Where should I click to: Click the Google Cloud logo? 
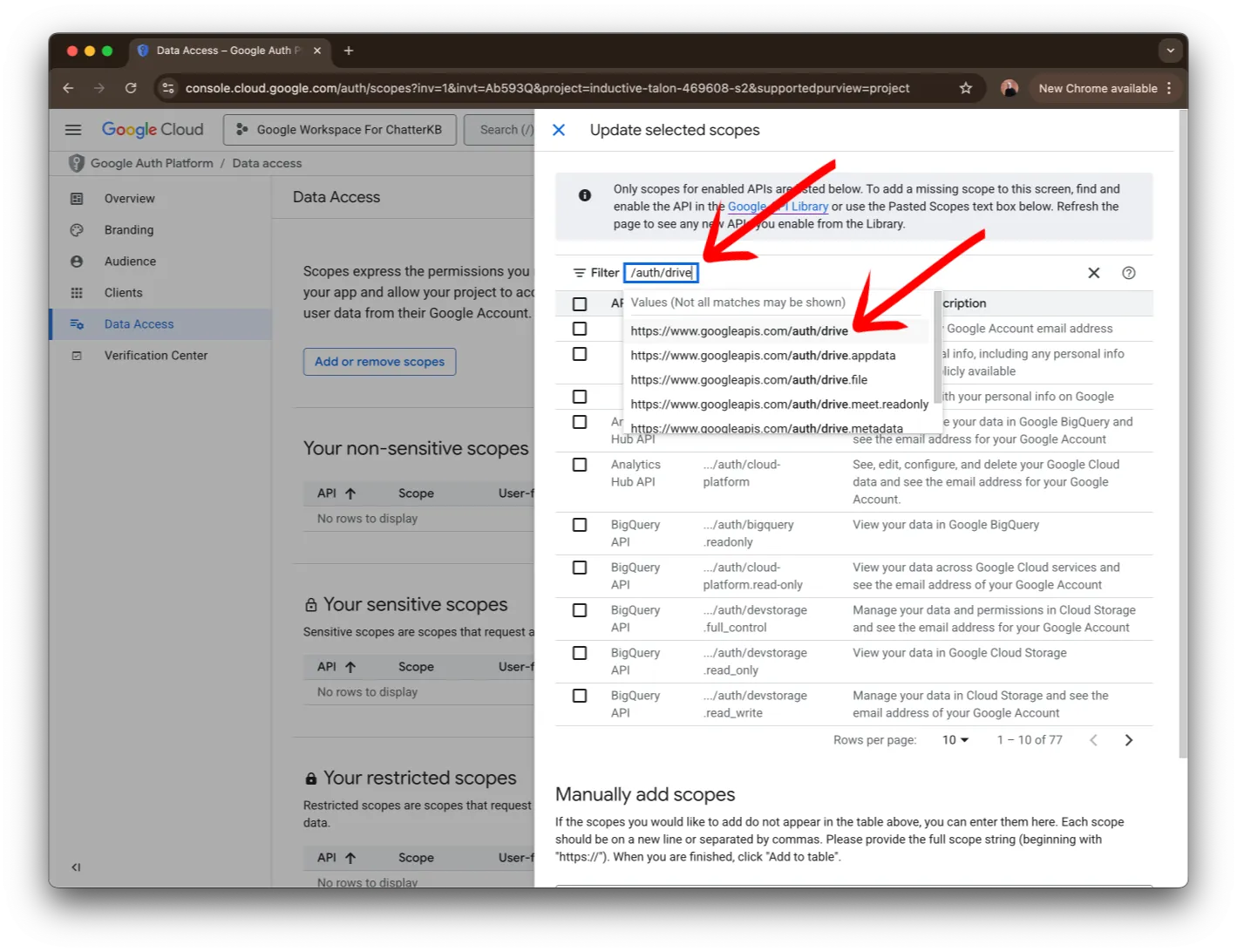pyautogui.click(x=153, y=130)
